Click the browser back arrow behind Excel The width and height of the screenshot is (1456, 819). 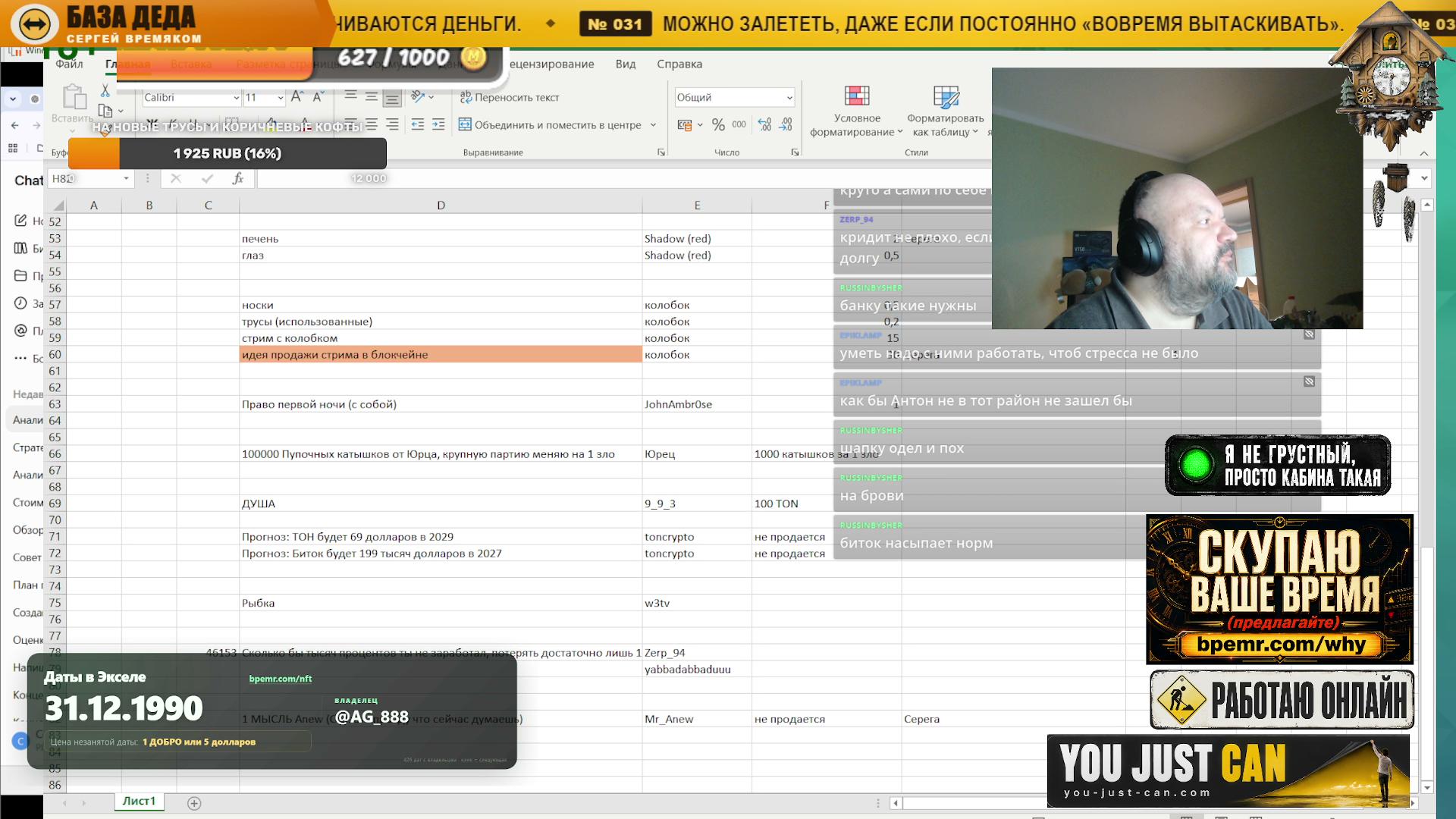(x=15, y=125)
